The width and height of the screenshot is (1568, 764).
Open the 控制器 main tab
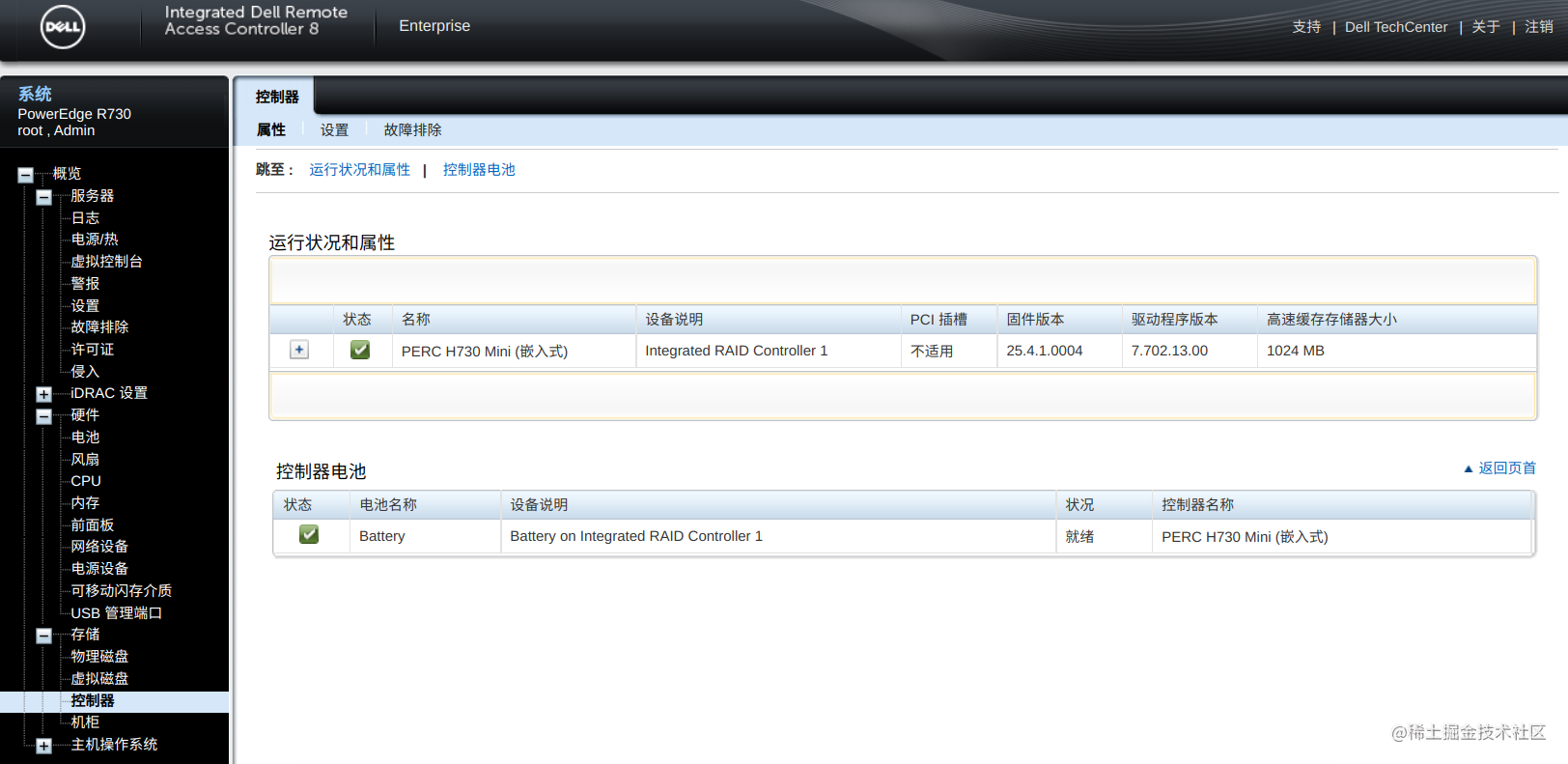(277, 97)
